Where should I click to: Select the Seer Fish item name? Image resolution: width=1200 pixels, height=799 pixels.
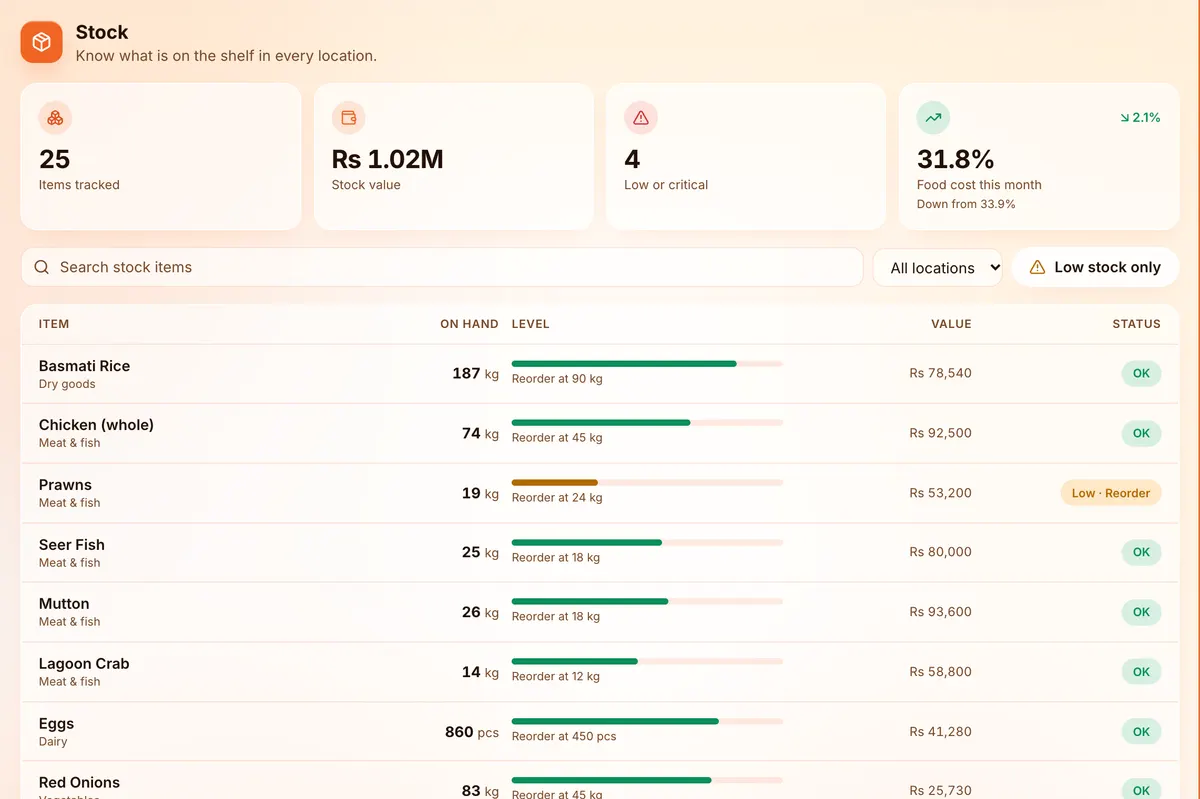(x=72, y=545)
